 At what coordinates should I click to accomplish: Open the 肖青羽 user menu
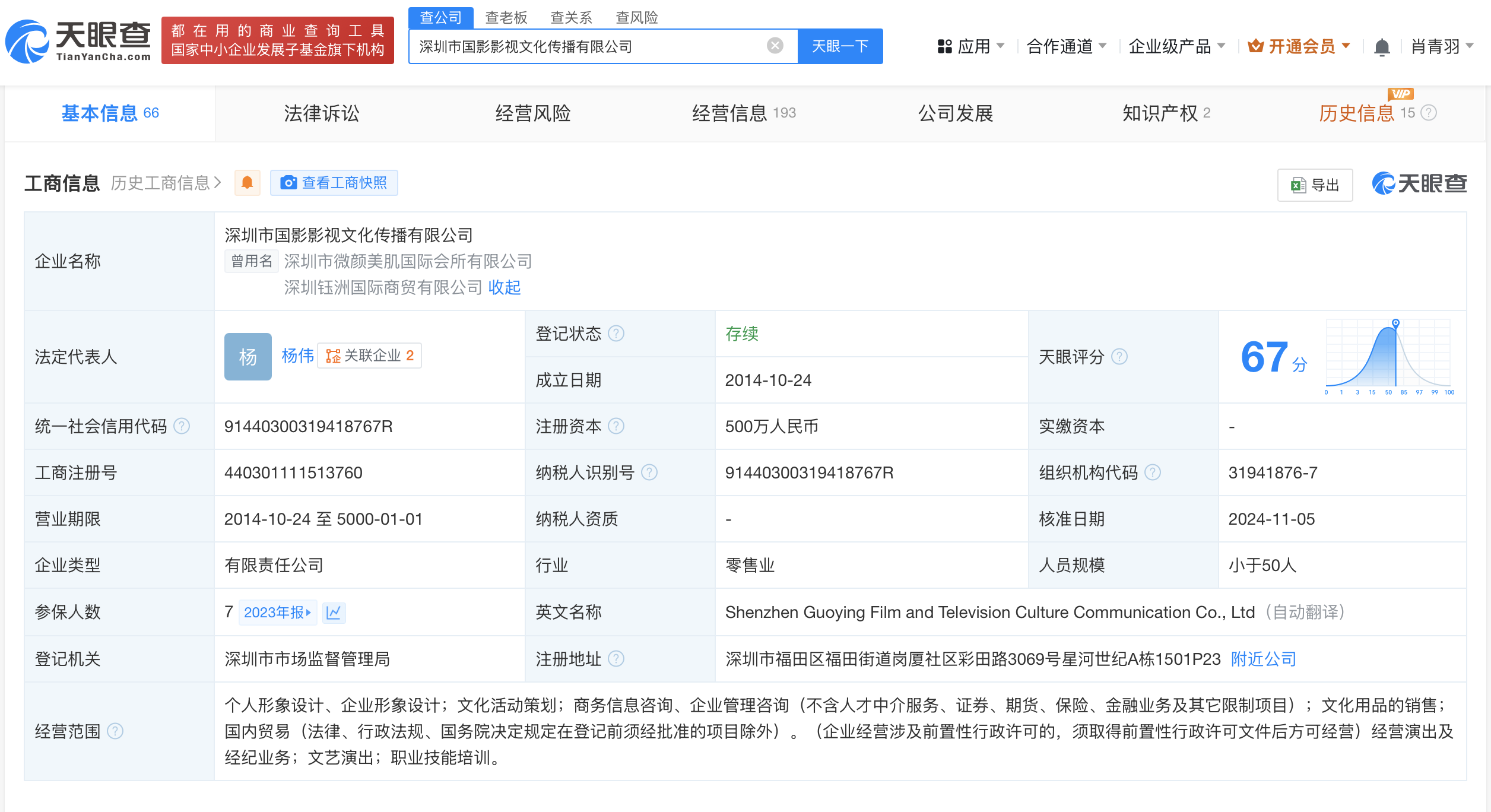pyautogui.click(x=1442, y=46)
